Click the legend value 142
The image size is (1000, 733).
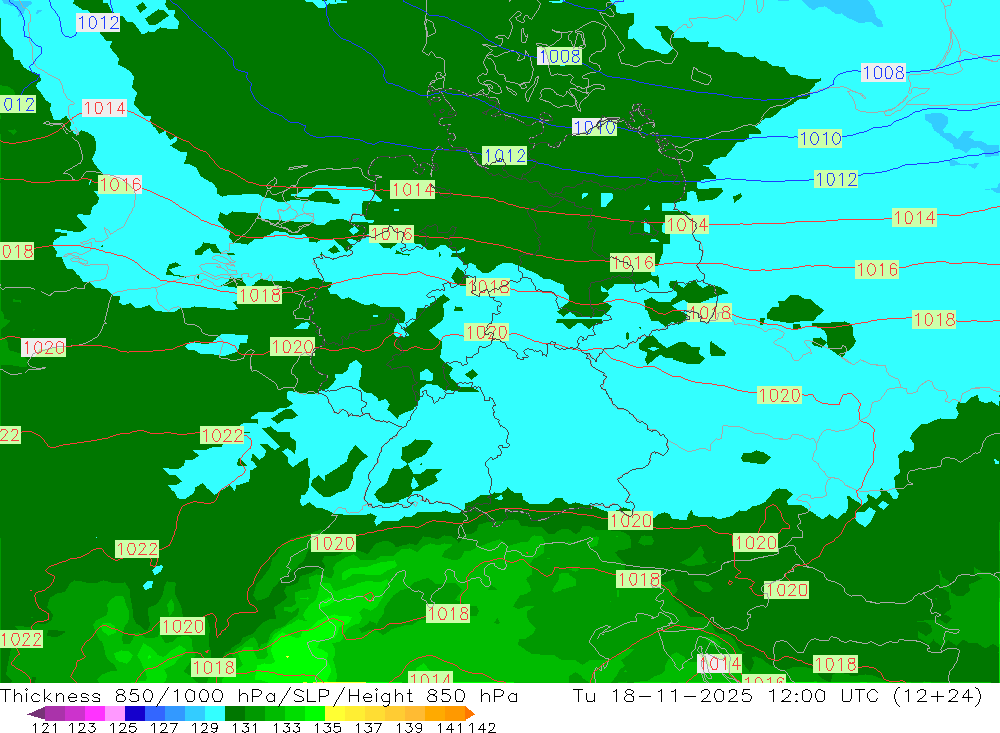pos(482,727)
